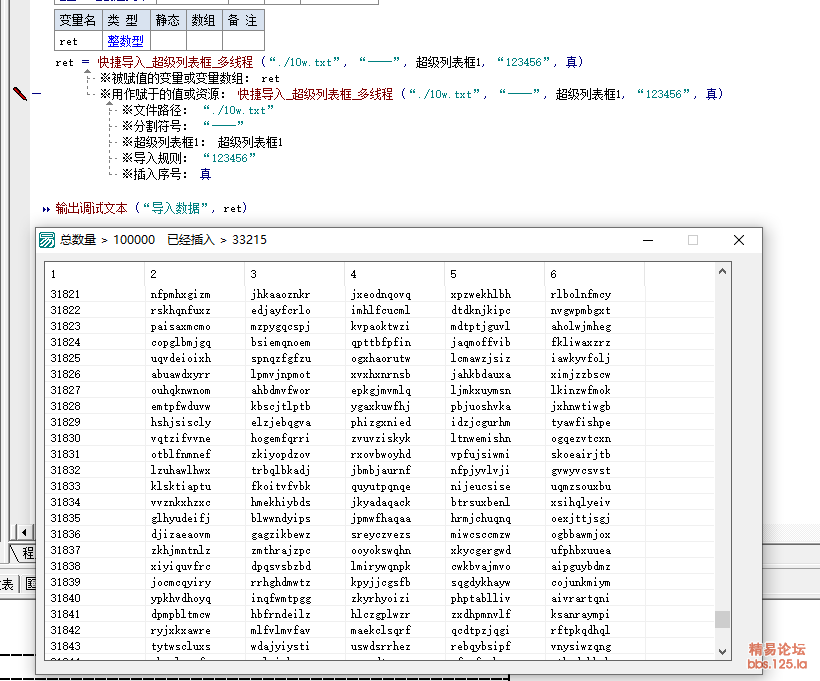Screen dimensions: 820x681
Task: Click the ※分割符号 parameter line
Action: 183,126
